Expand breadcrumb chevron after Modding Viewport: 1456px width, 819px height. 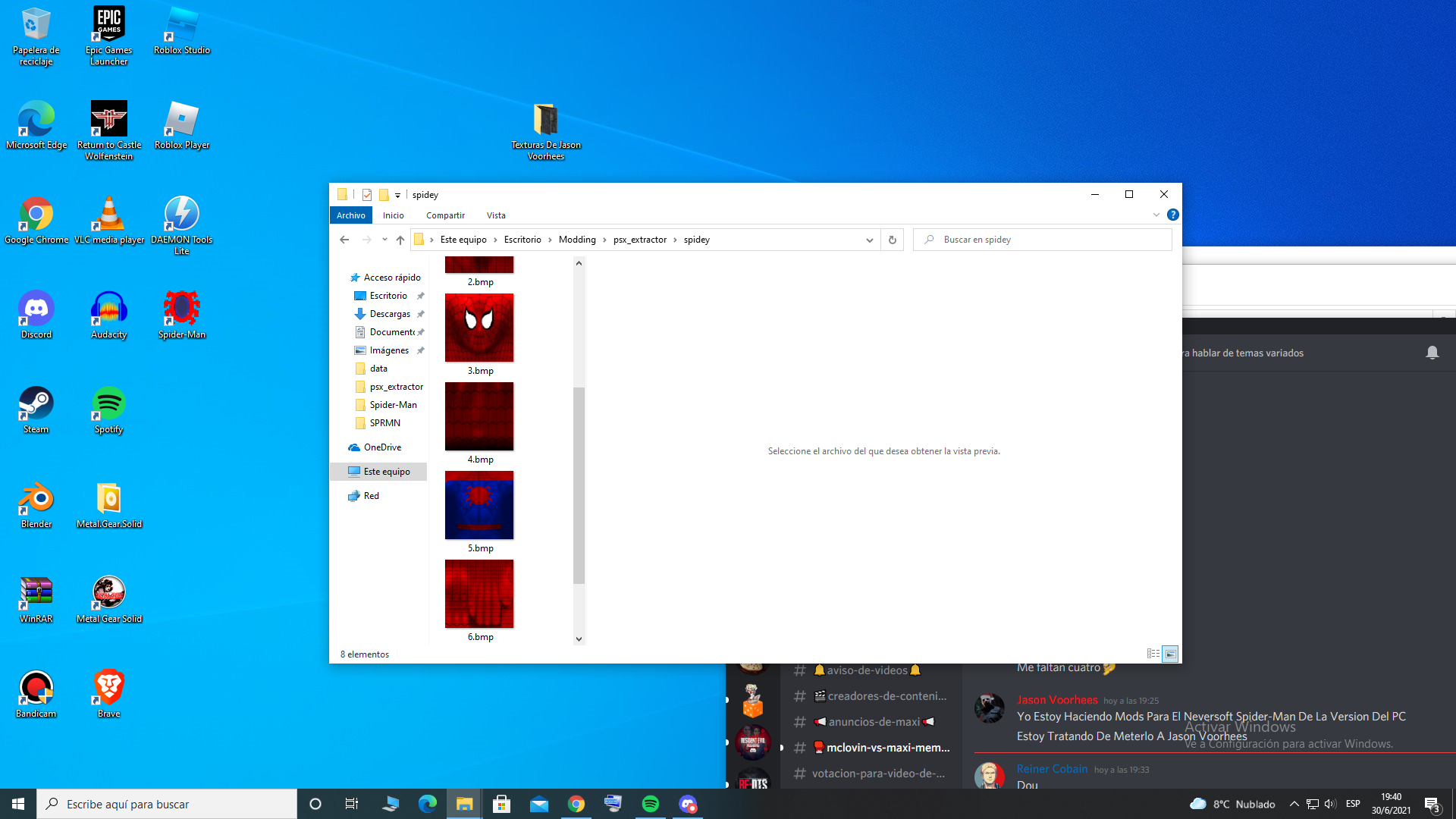click(x=604, y=240)
